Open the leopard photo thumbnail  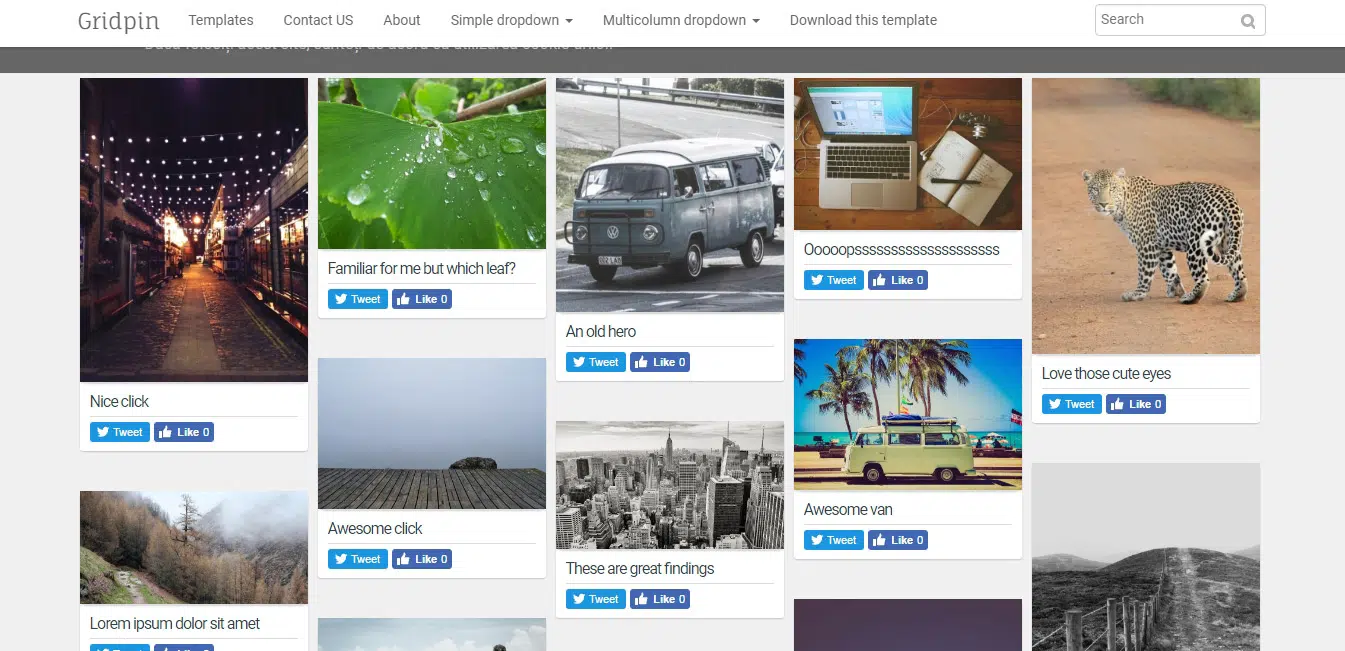coord(1145,216)
